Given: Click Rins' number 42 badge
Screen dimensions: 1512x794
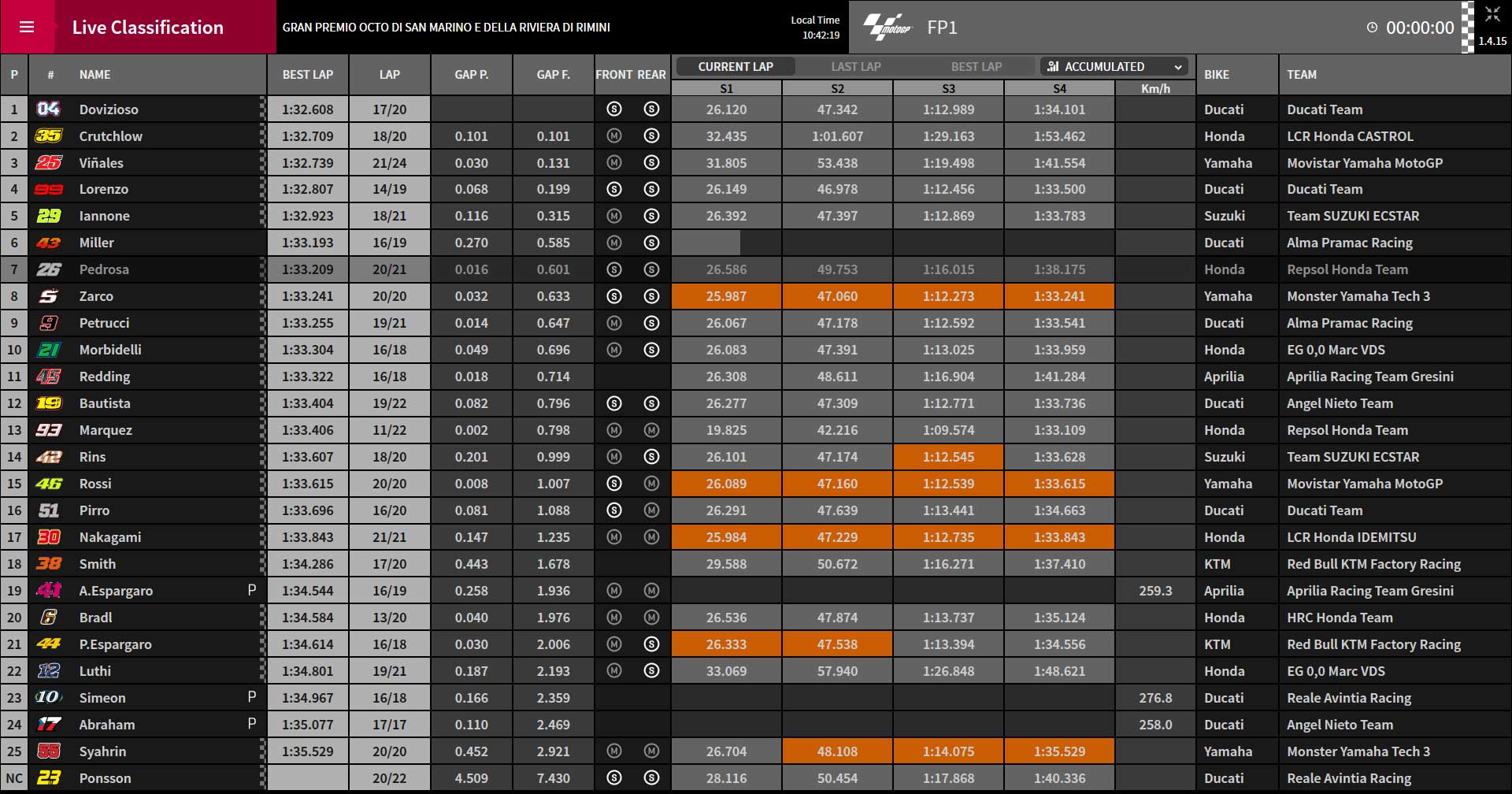Looking at the screenshot, I should pos(48,457).
